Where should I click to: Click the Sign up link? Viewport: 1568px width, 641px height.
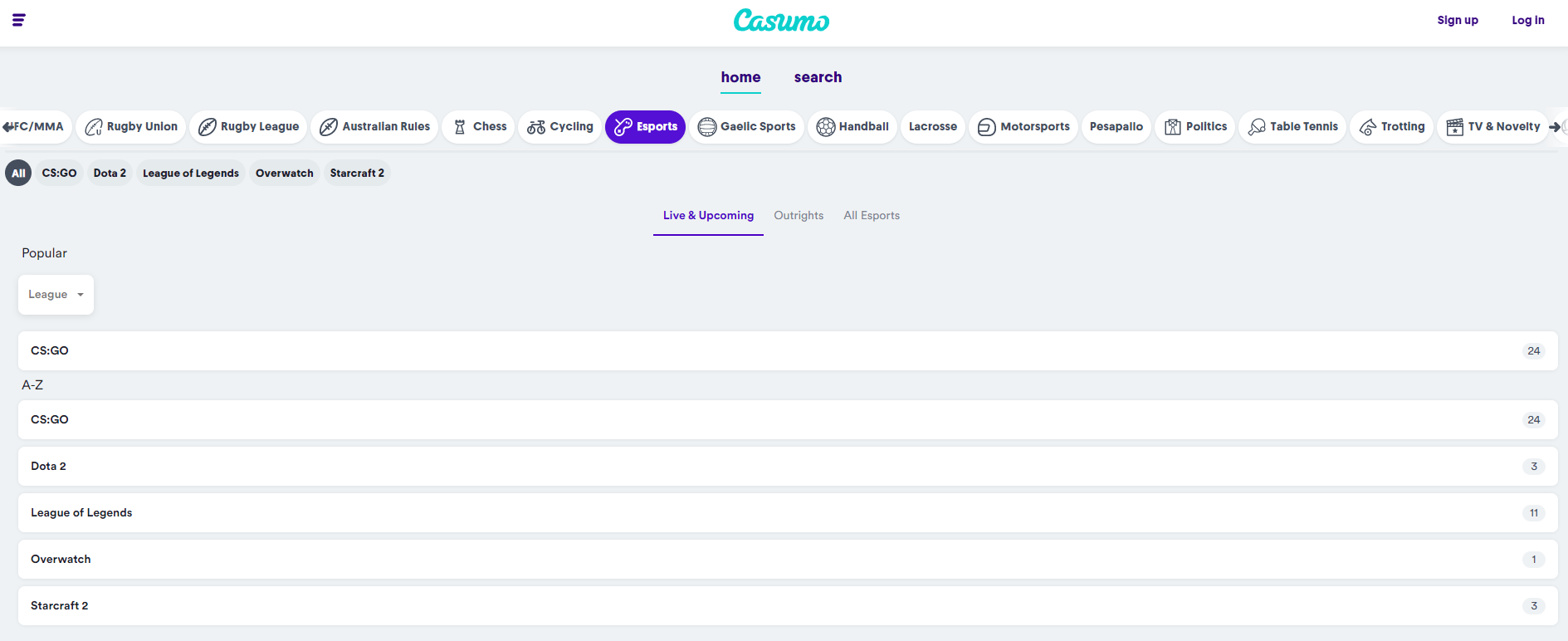[x=1458, y=21]
